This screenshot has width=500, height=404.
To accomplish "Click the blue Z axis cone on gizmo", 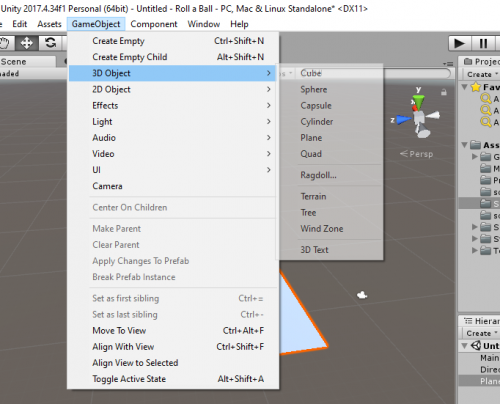I will (x=403, y=119).
